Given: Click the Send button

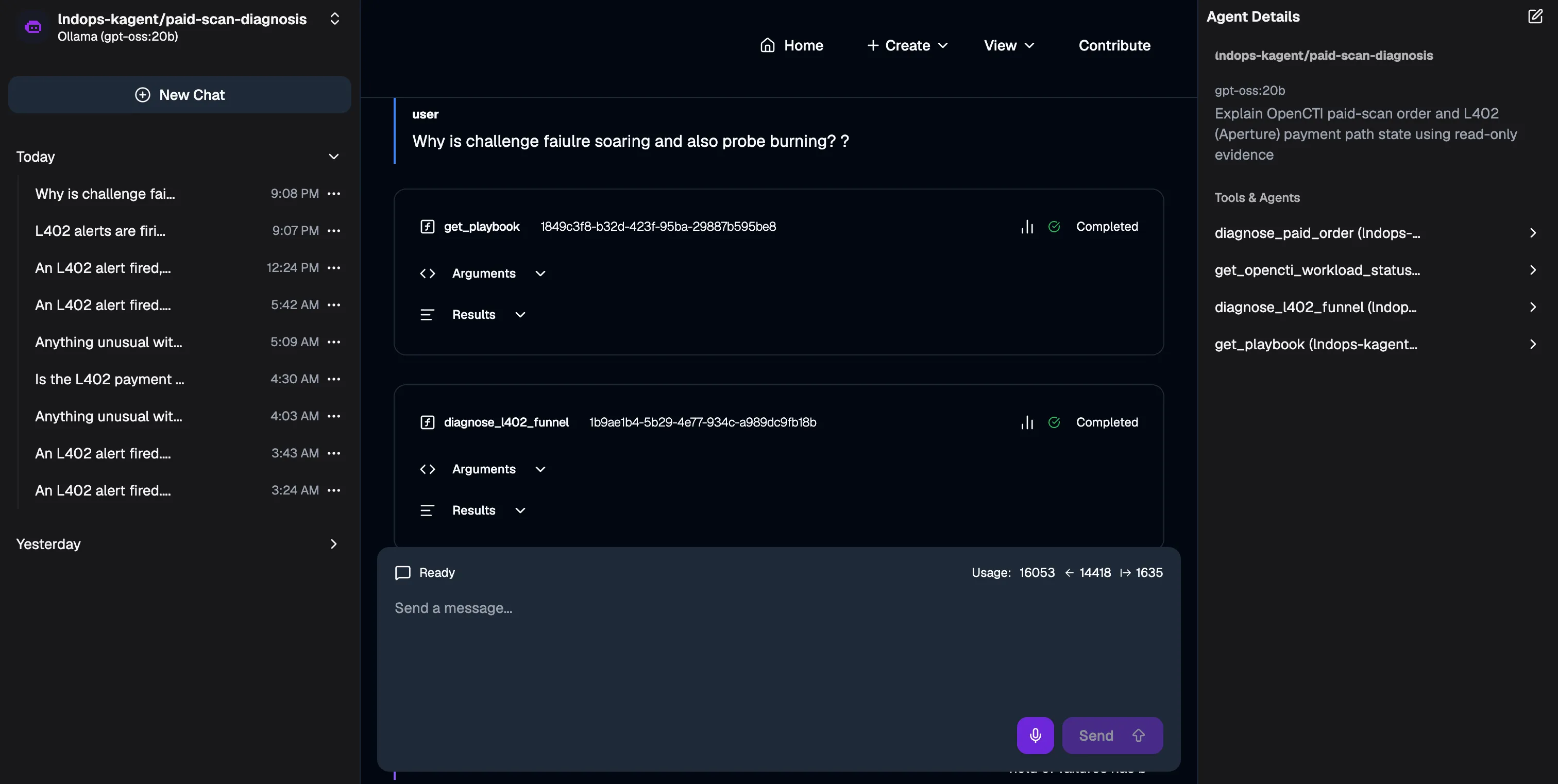Looking at the screenshot, I should (1112, 735).
